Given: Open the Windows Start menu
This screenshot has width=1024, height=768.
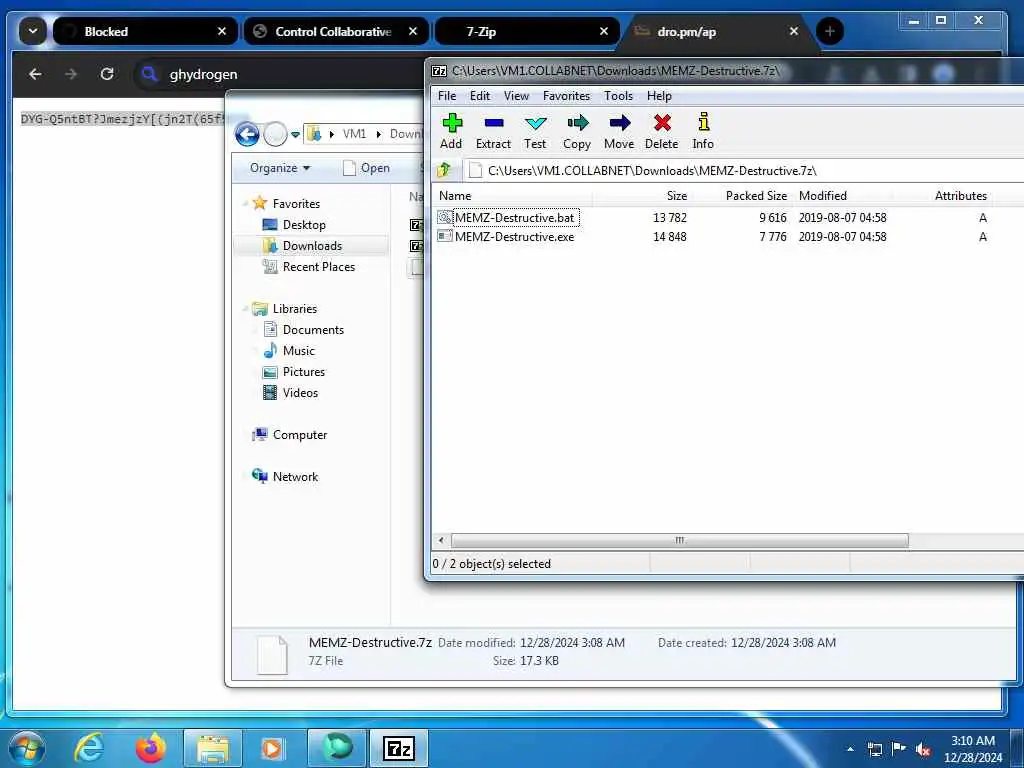Looking at the screenshot, I should [x=26, y=748].
